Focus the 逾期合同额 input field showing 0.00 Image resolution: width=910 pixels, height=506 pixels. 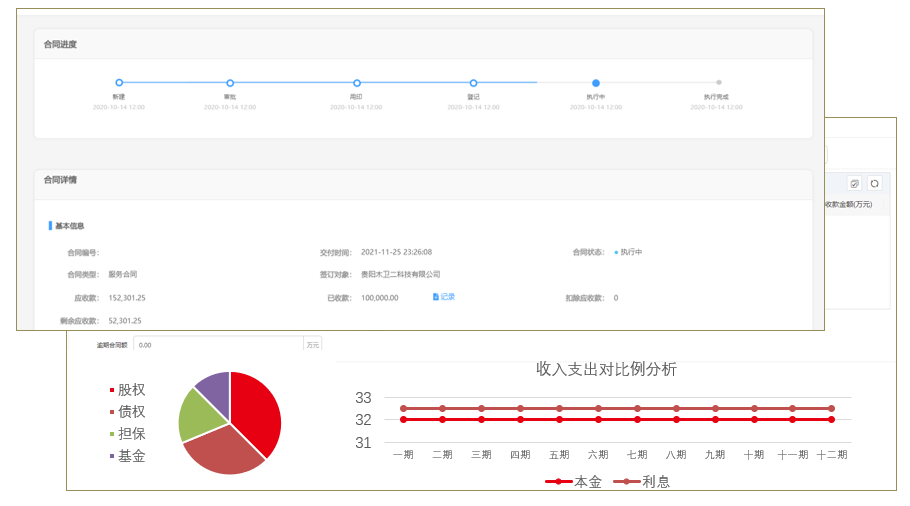point(218,345)
